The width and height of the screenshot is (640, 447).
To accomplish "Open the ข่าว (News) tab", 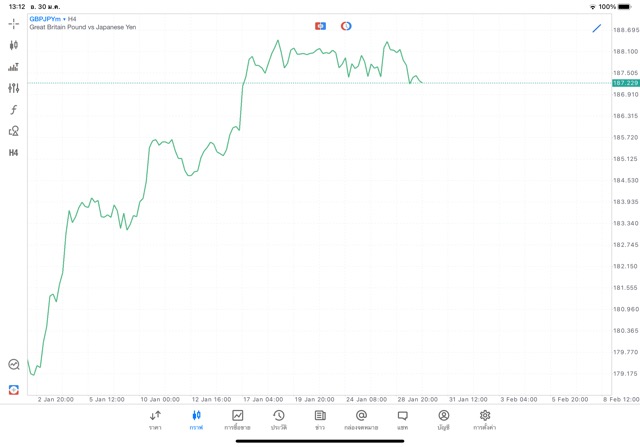I will (x=320, y=420).
